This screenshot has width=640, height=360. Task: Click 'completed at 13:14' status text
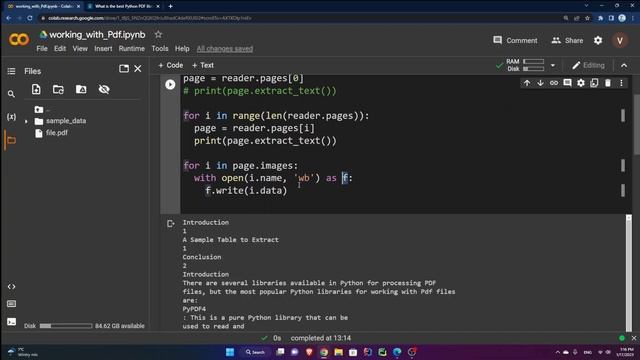coord(321,338)
